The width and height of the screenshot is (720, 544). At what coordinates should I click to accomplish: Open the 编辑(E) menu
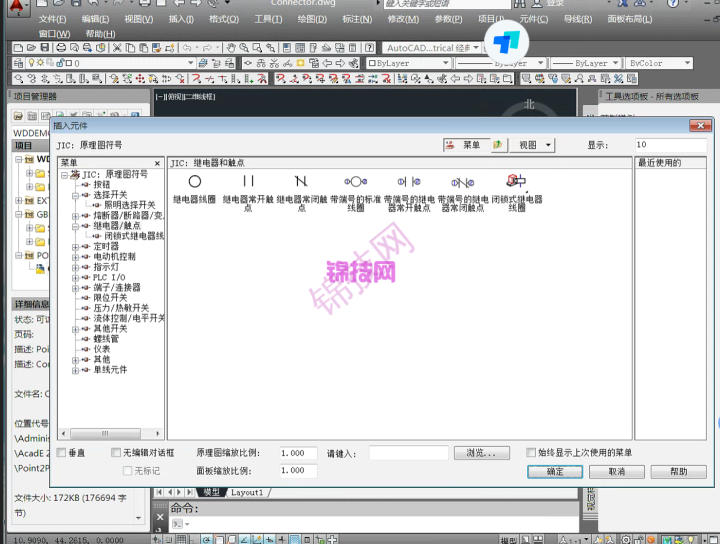coord(95,19)
